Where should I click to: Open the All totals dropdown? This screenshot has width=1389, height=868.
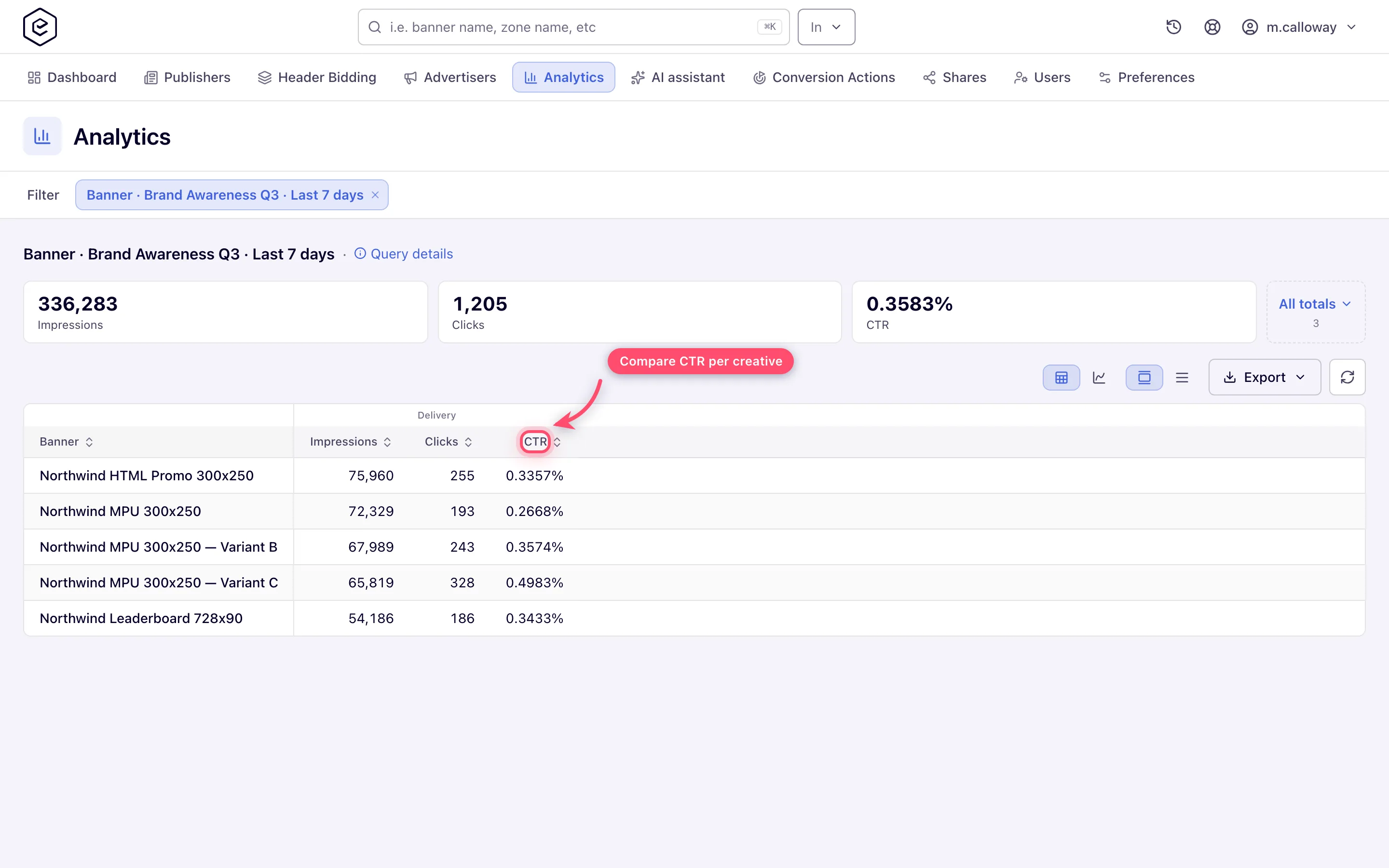coord(1316,312)
